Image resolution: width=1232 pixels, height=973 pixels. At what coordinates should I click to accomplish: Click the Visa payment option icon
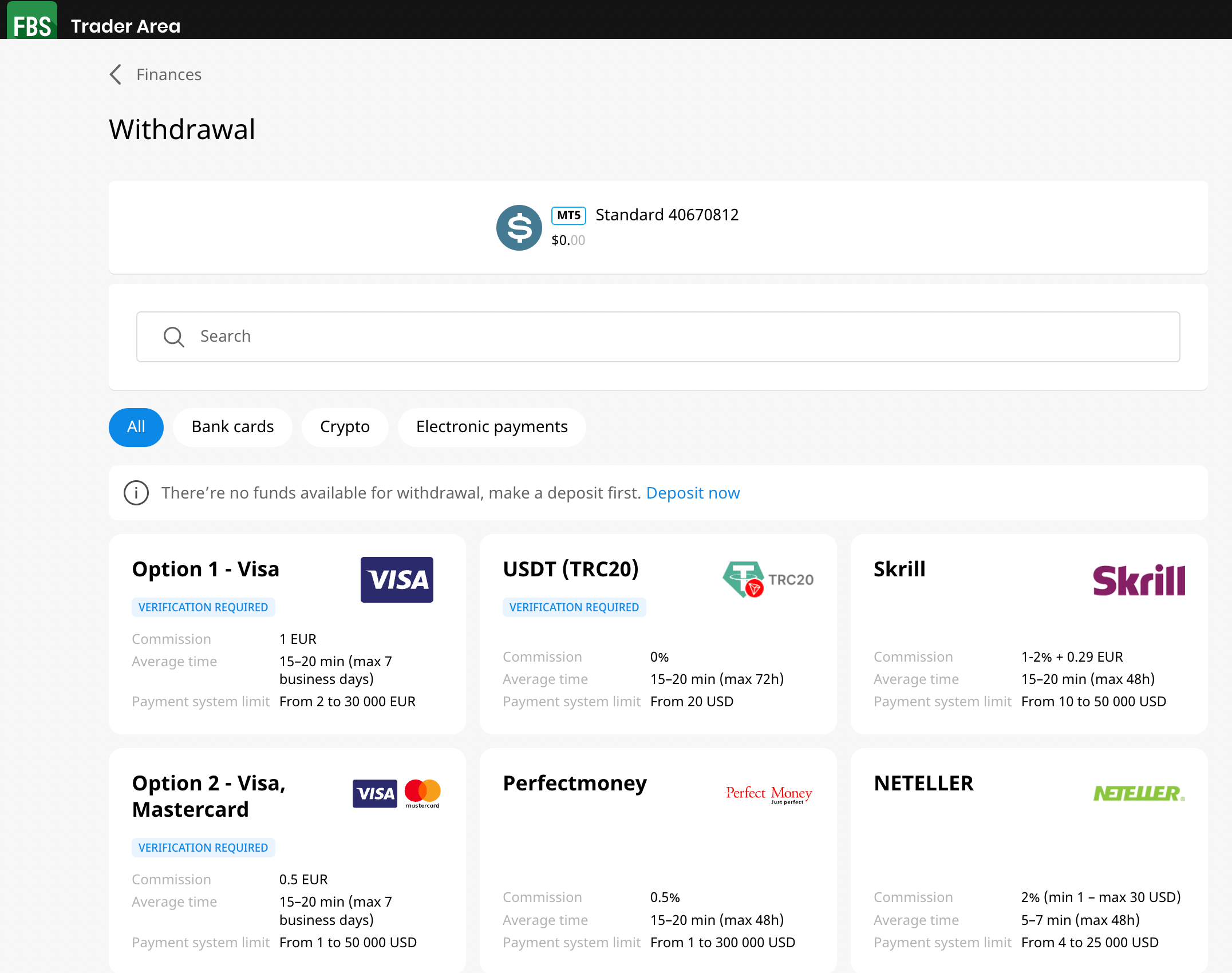click(x=398, y=579)
